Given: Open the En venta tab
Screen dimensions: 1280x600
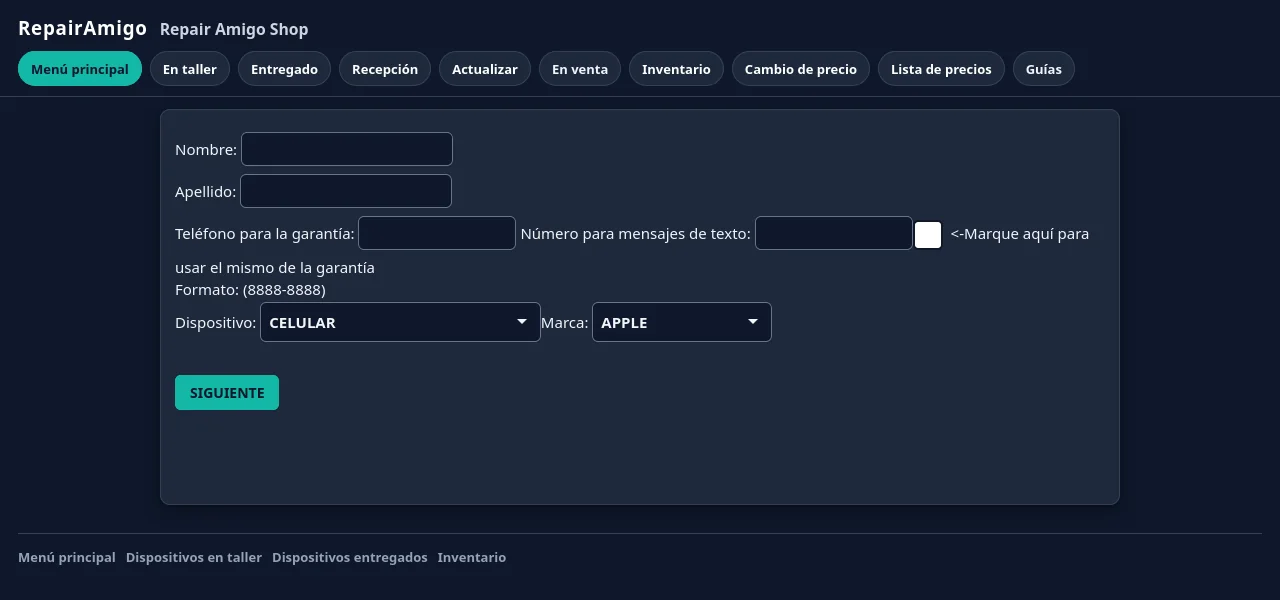Looking at the screenshot, I should (580, 69).
